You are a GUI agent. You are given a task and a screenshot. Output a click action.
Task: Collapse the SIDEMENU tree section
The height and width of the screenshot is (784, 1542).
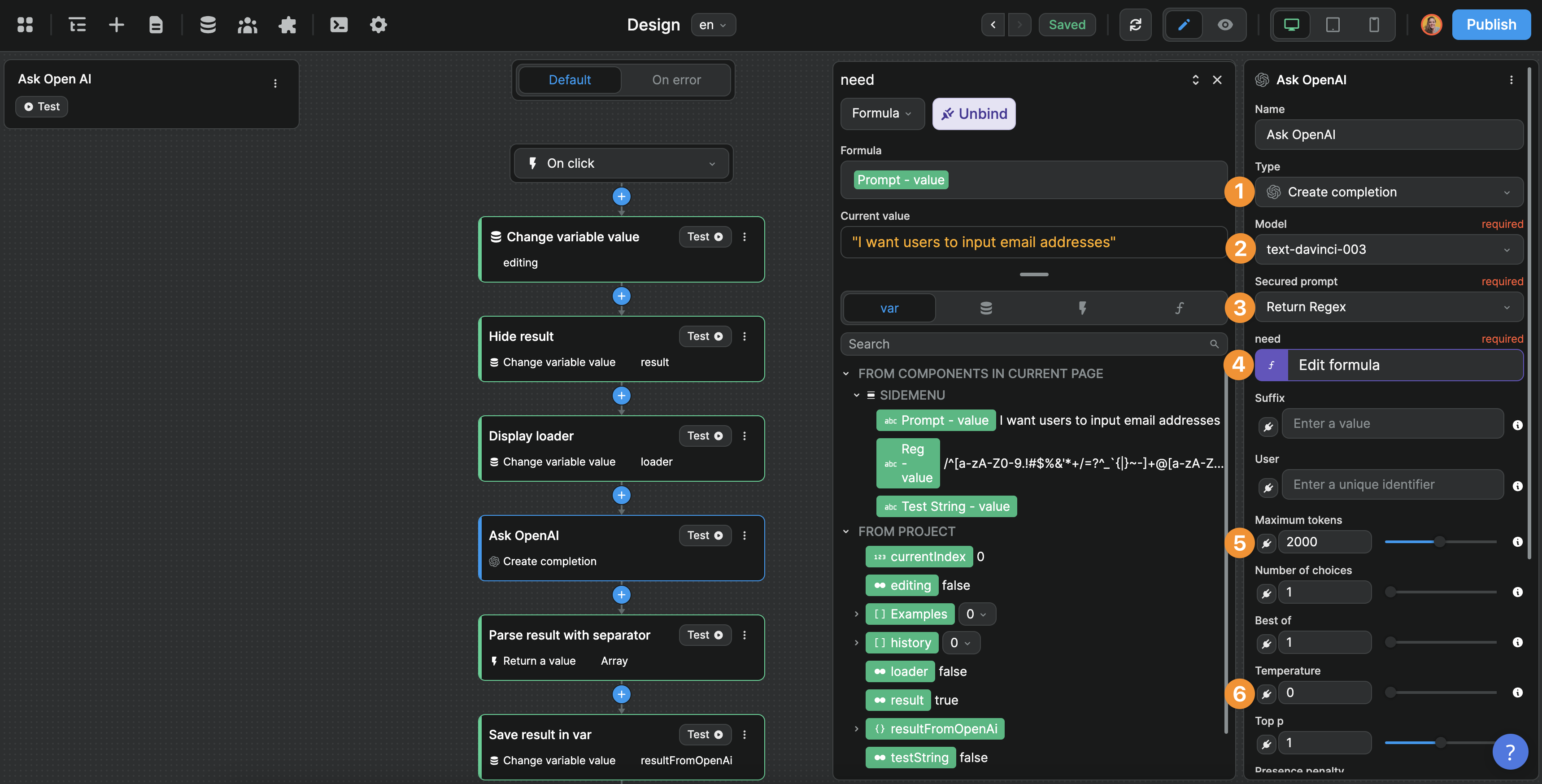click(857, 395)
